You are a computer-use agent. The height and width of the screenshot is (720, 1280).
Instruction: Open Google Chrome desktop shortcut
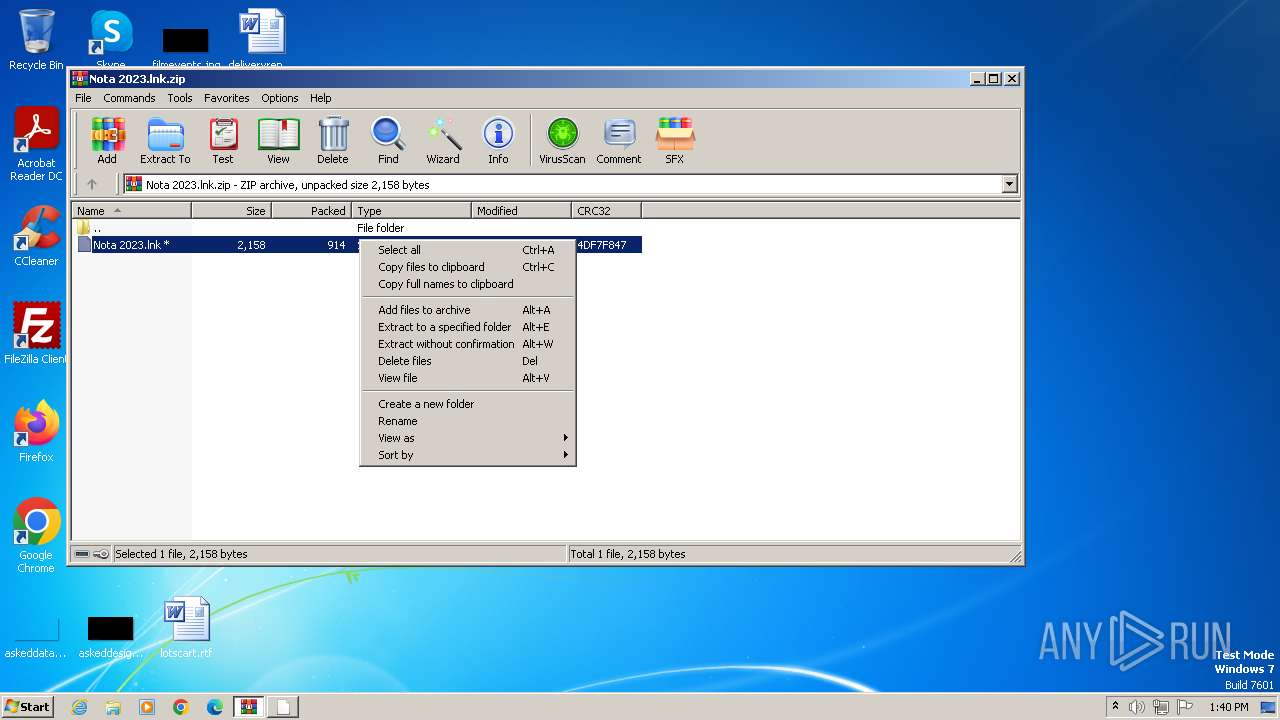(x=36, y=536)
